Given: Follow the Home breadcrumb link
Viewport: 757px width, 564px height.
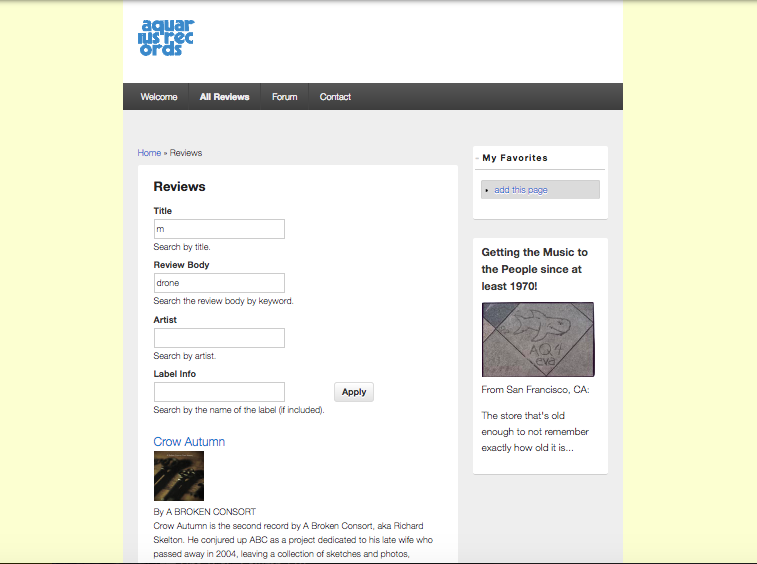Looking at the screenshot, I should [149, 153].
